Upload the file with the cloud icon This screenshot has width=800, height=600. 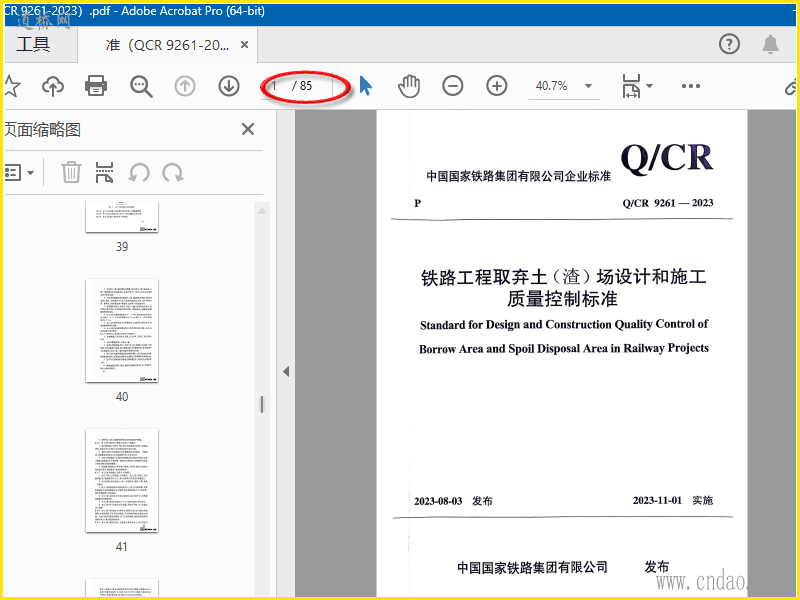coord(53,86)
